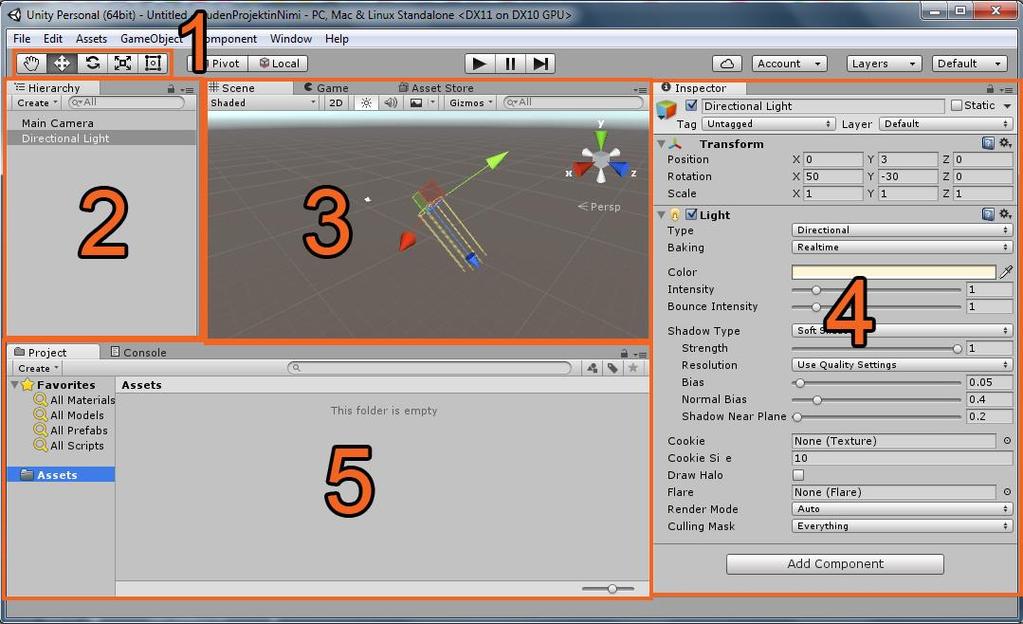Image resolution: width=1023 pixels, height=624 pixels.
Task: Toggle scene lighting sun icon
Action: click(x=366, y=102)
